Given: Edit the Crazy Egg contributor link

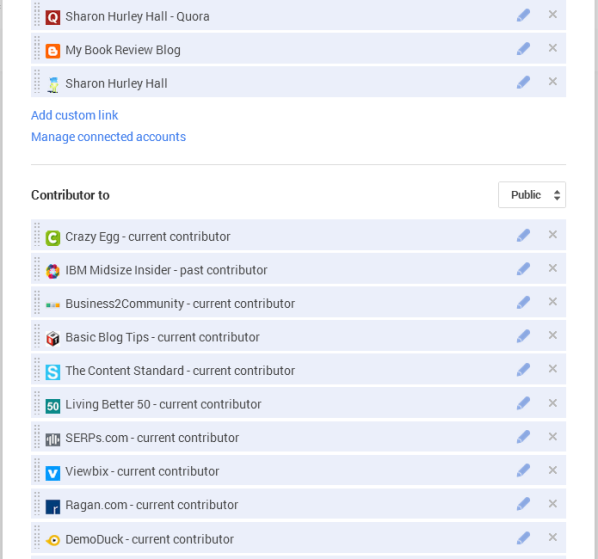Looking at the screenshot, I should tap(523, 235).
